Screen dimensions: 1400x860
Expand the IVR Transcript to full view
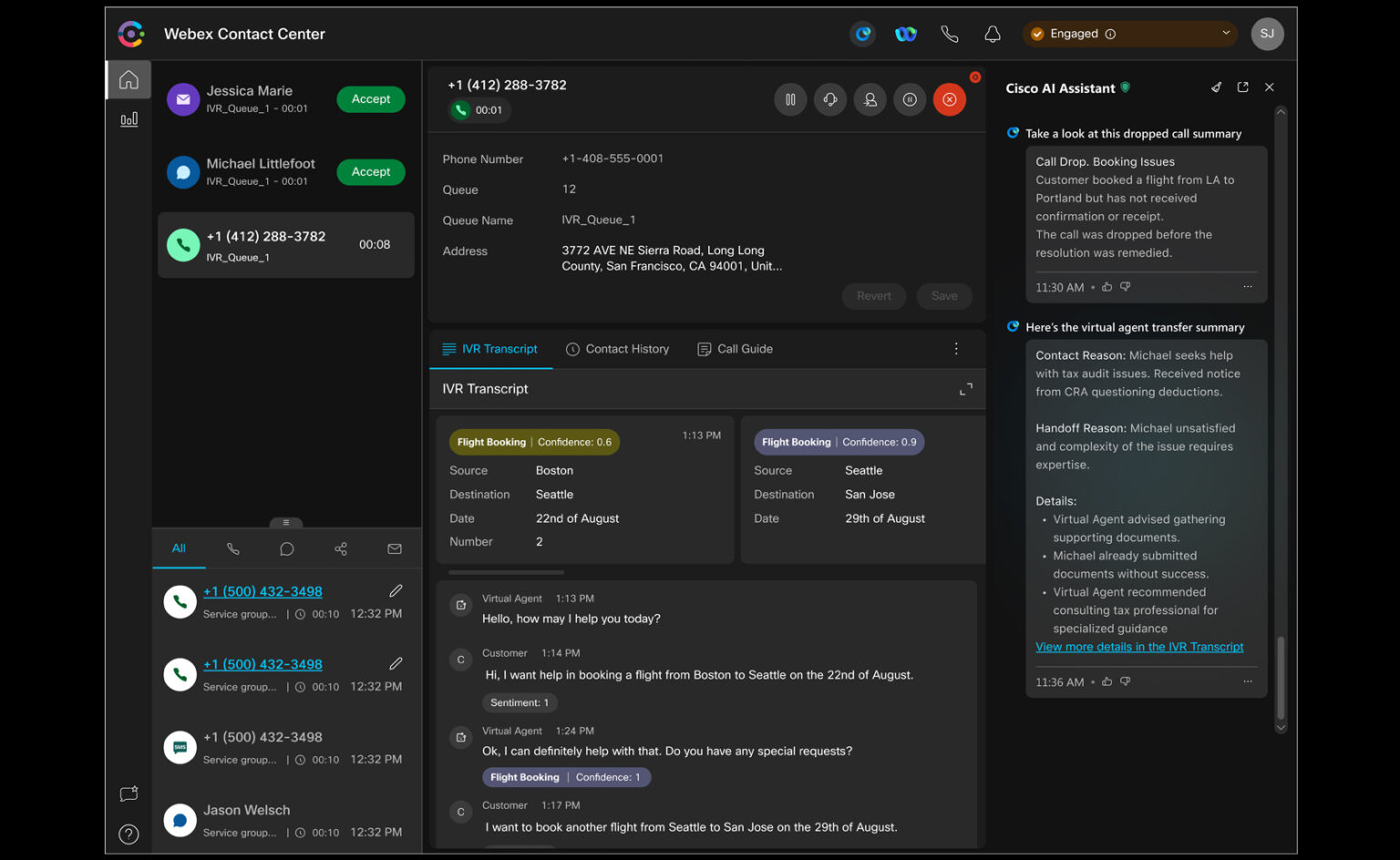click(x=966, y=389)
